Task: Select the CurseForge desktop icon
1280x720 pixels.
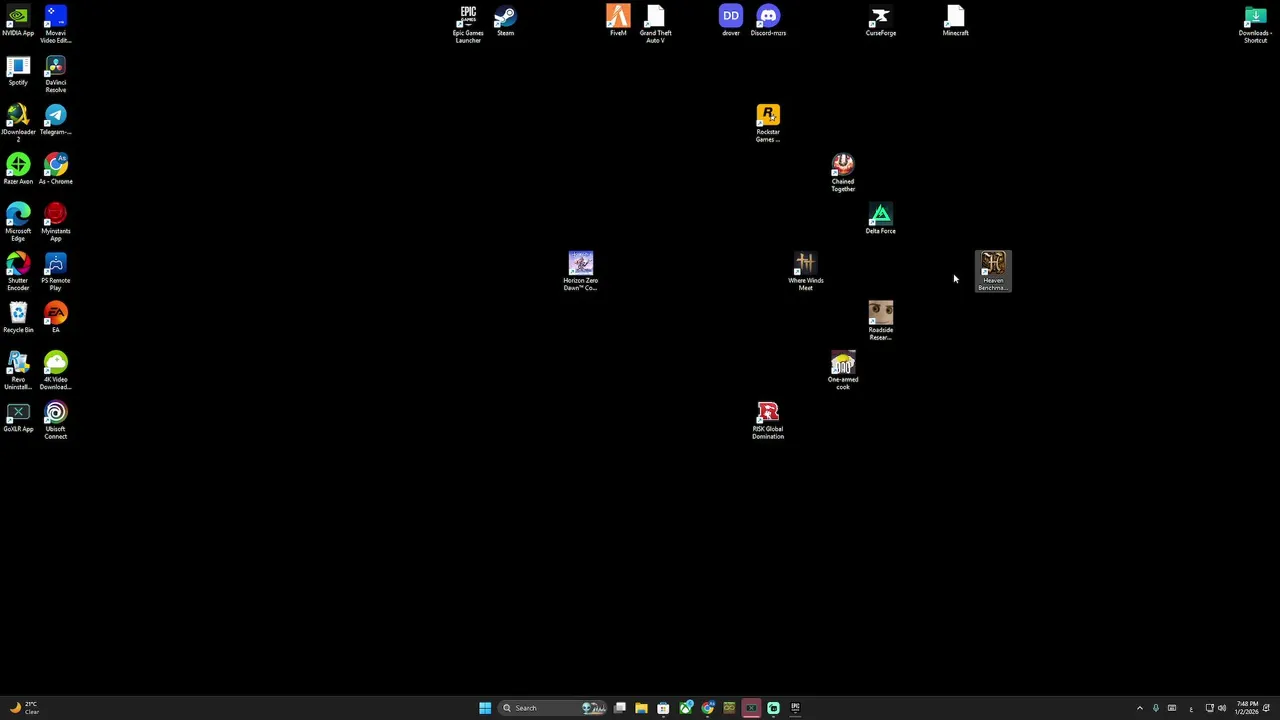Action: [x=881, y=21]
